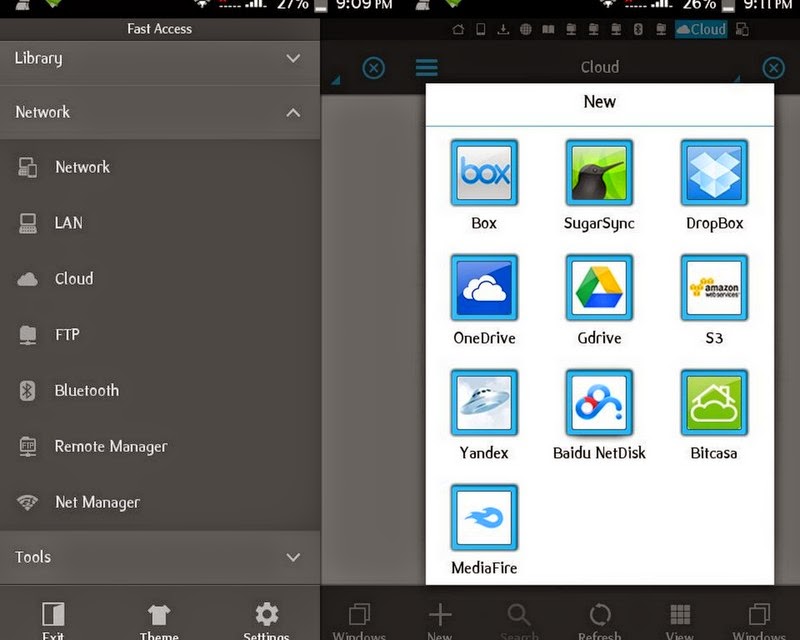Open the Theme chooser
Image resolution: width=800 pixels, height=640 pixels.
[159, 621]
